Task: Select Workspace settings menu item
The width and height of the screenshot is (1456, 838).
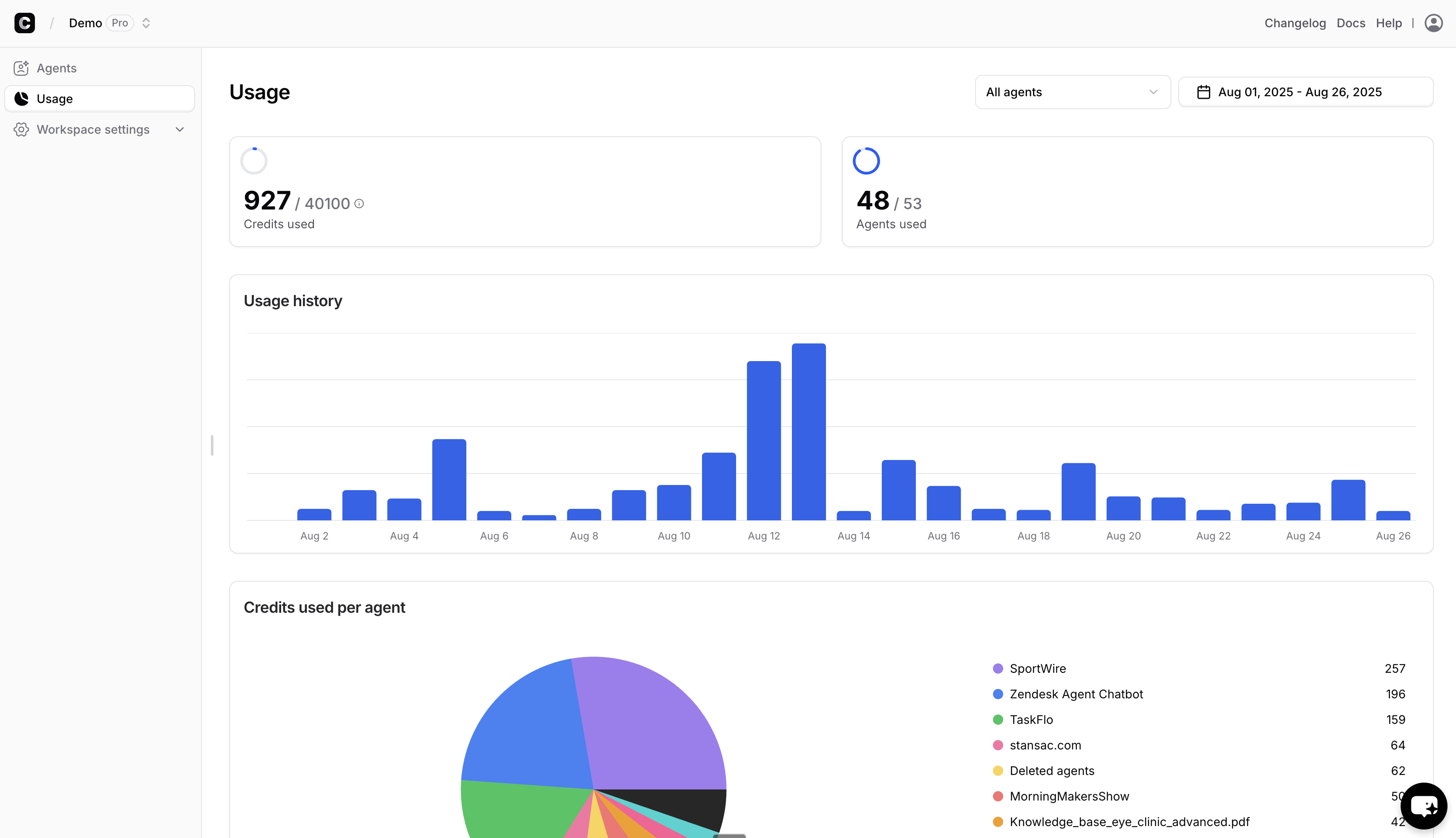Action: pos(93,129)
